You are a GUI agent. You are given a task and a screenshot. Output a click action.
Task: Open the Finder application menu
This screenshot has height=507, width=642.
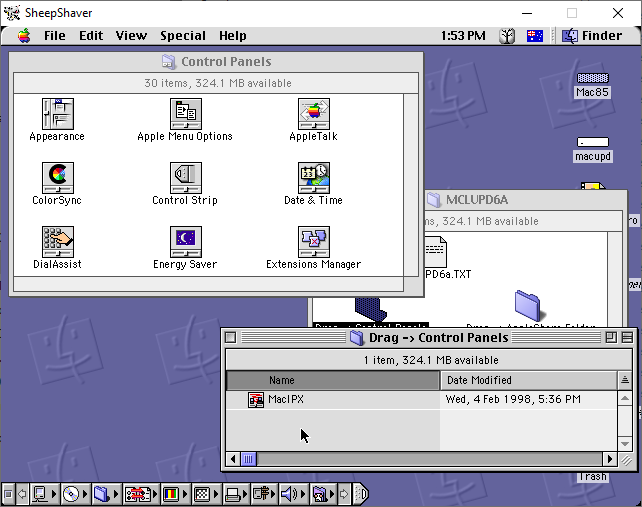pyautogui.click(x=592, y=36)
